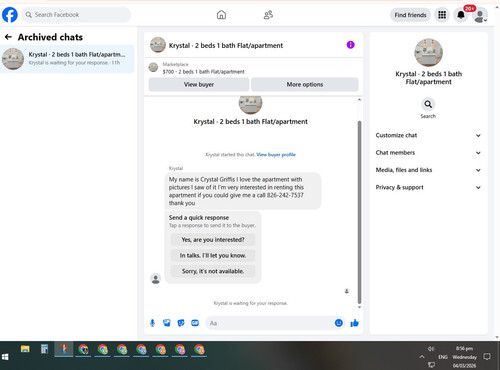Viewport: 500px width, 370px height.
Task: Send quick reply "Sorry, it's not available."
Action: click(x=213, y=271)
